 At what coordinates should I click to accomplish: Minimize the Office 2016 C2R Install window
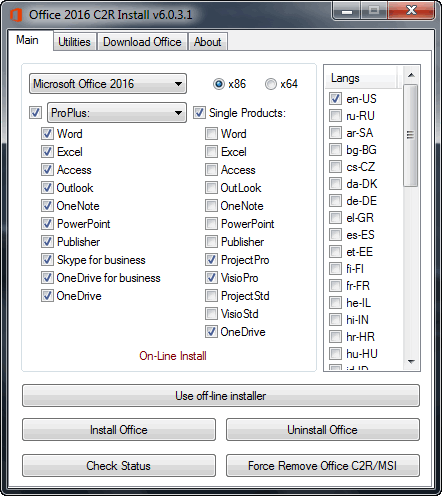tap(347, 11)
